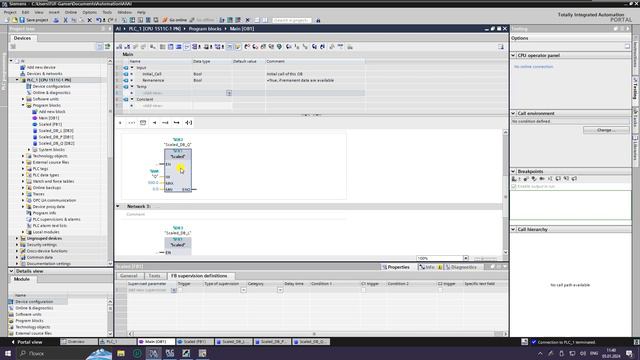Click the first breakpoint toolbar icon
This screenshot has height=360, width=640.
(515, 179)
